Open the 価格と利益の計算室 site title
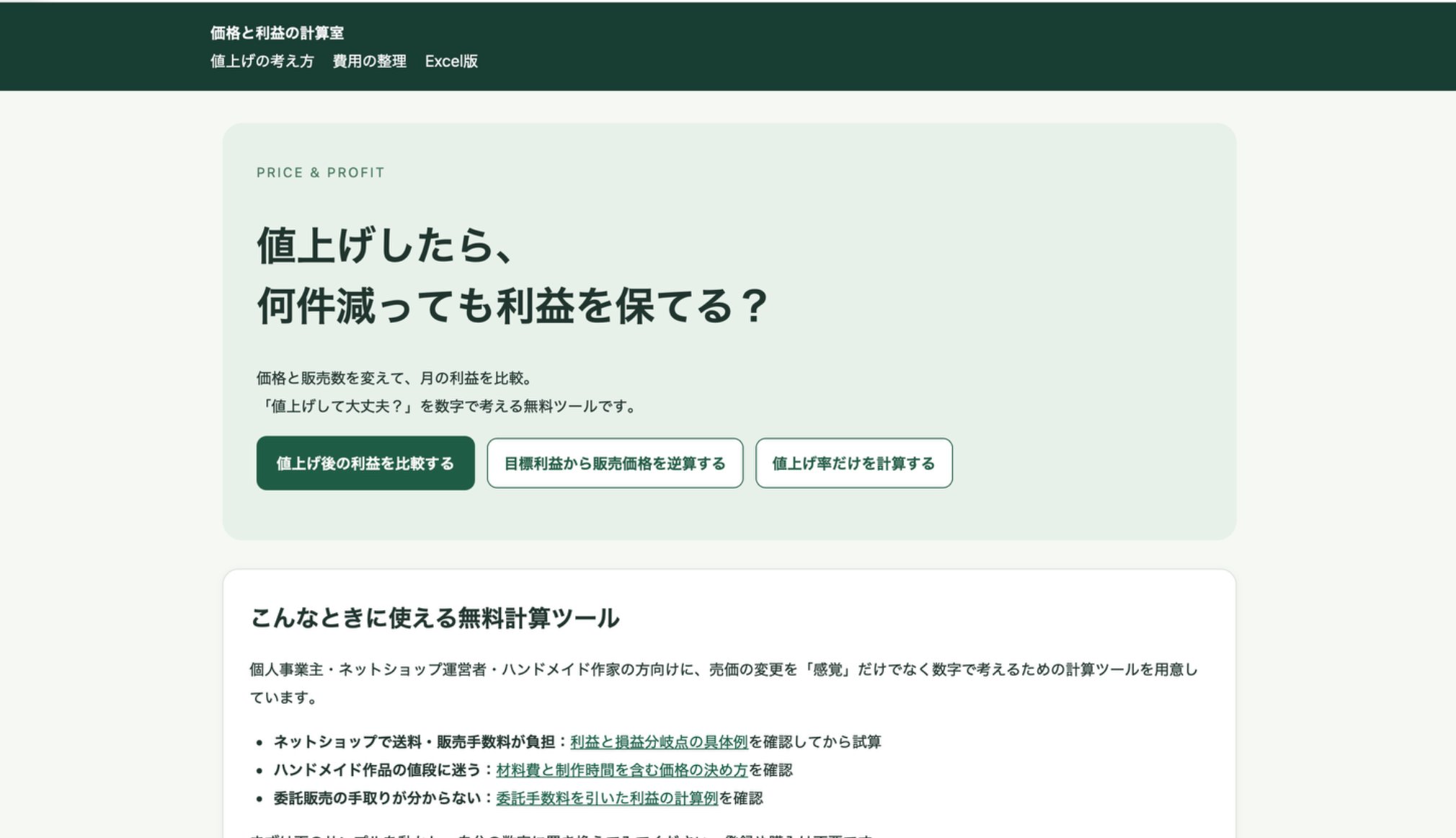This screenshot has height=838, width=1456. pyautogui.click(x=277, y=33)
